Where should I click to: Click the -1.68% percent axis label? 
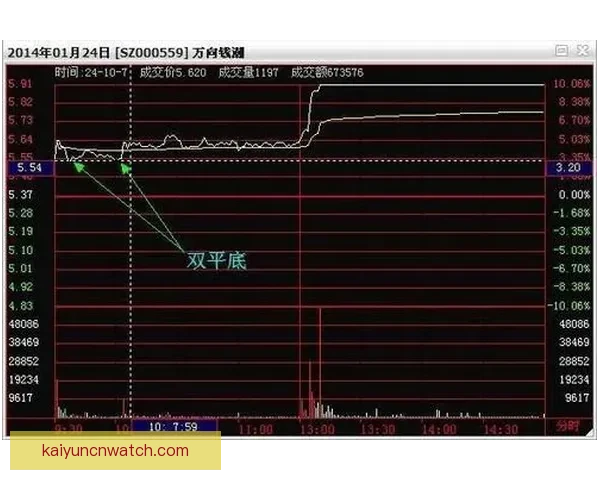tap(571, 213)
